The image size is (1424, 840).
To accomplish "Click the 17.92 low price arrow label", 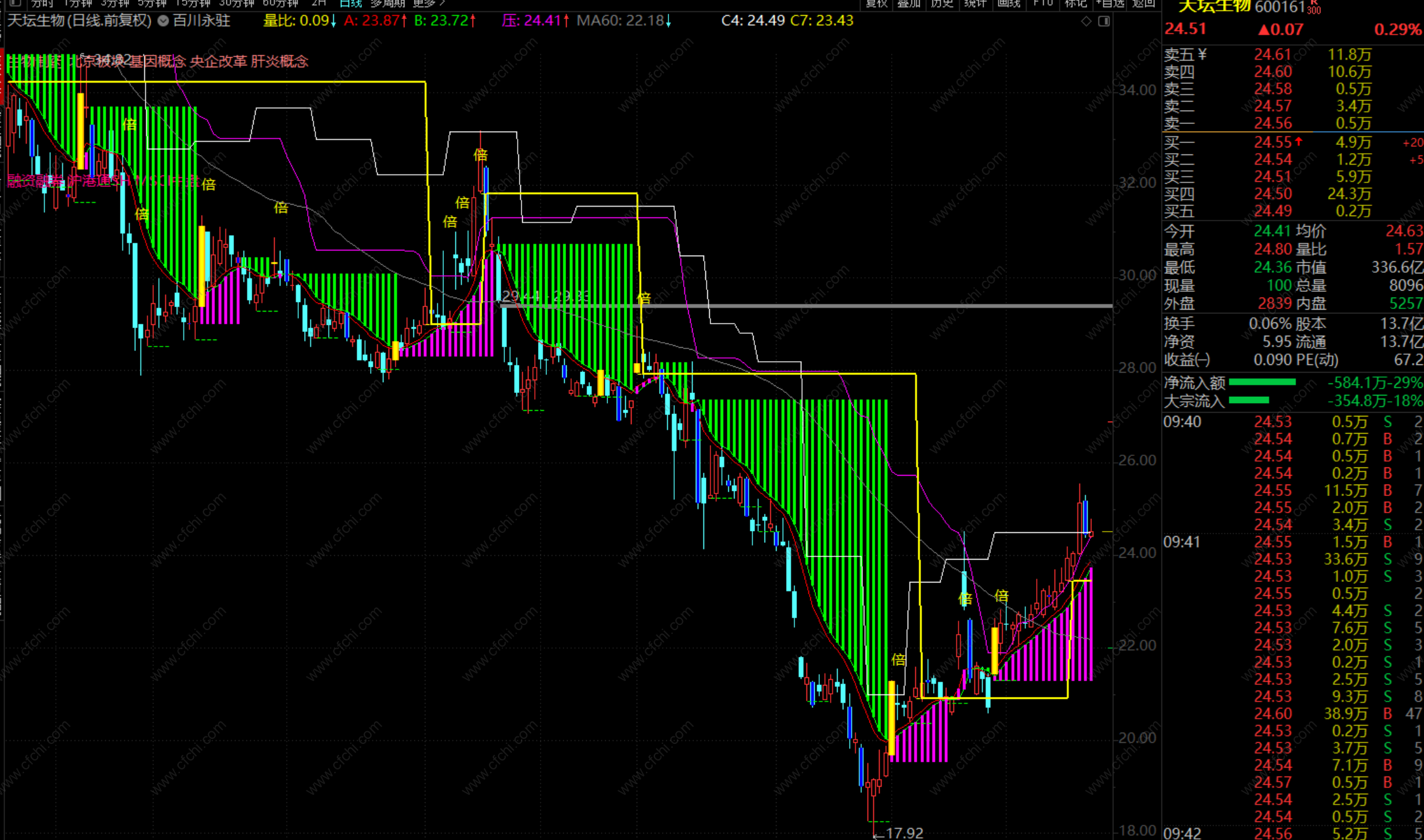I will pos(898,832).
